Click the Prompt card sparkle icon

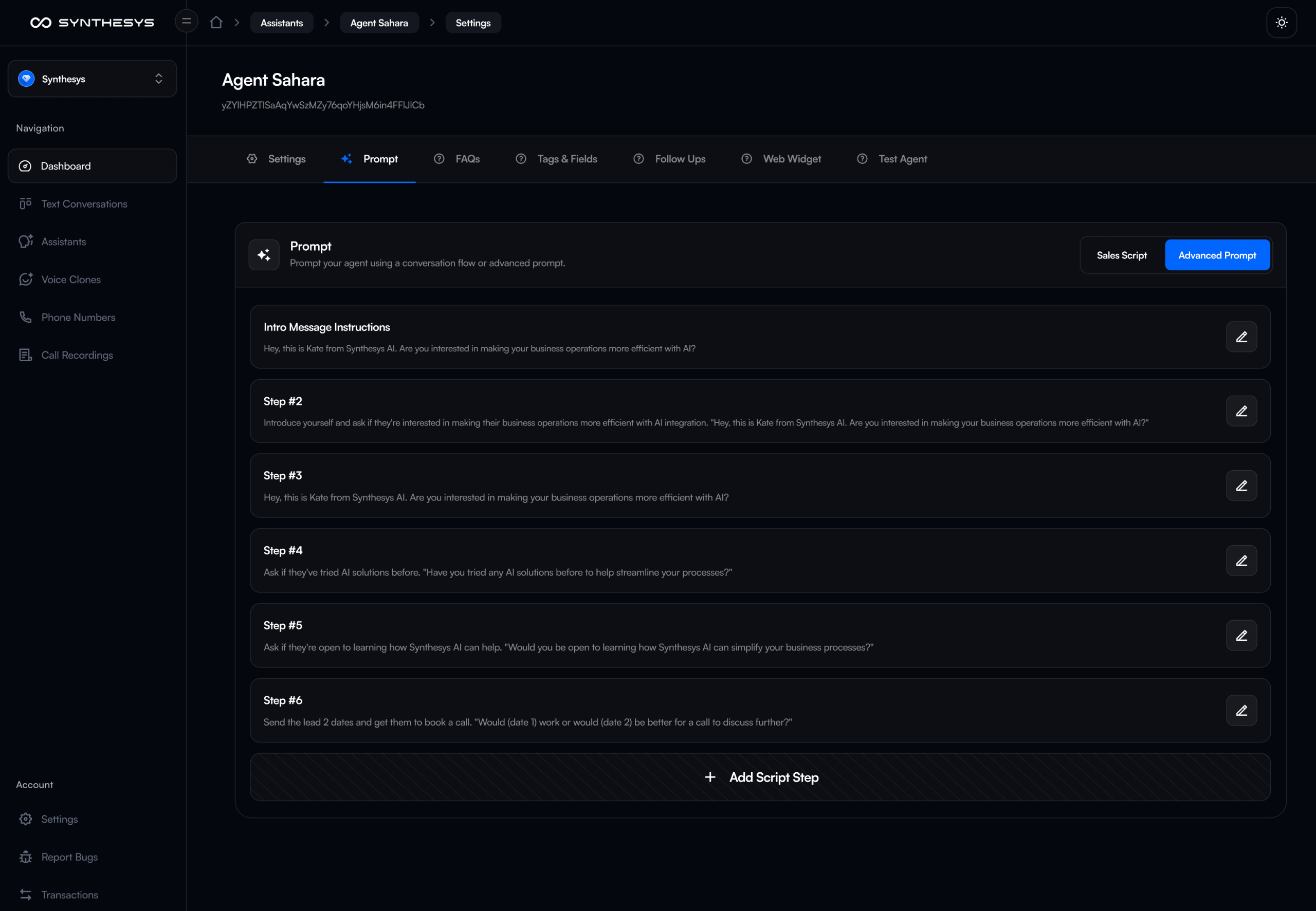point(264,255)
